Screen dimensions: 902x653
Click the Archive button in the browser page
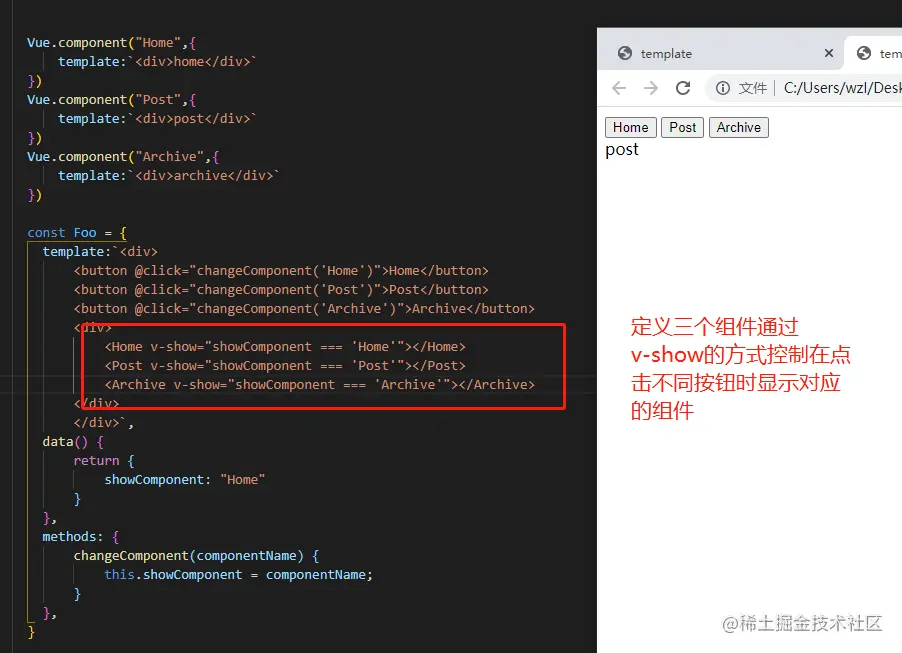point(739,127)
